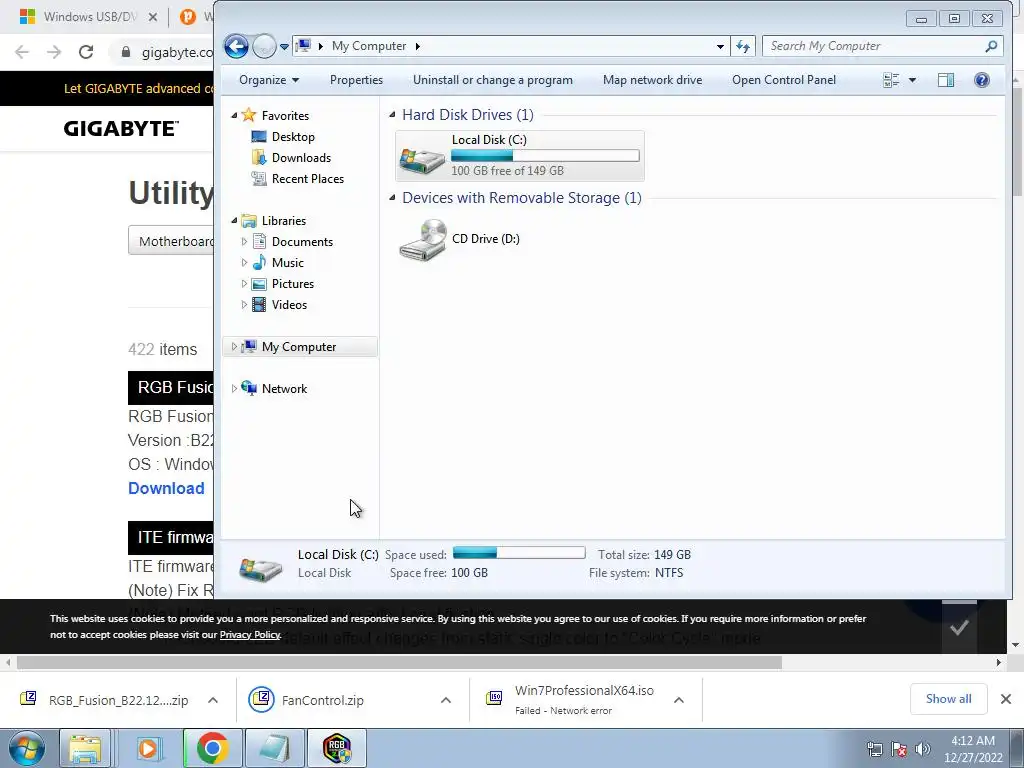1024x768 pixels.
Task: Click Windows Media Player taskbar icon
Action: (149, 748)
